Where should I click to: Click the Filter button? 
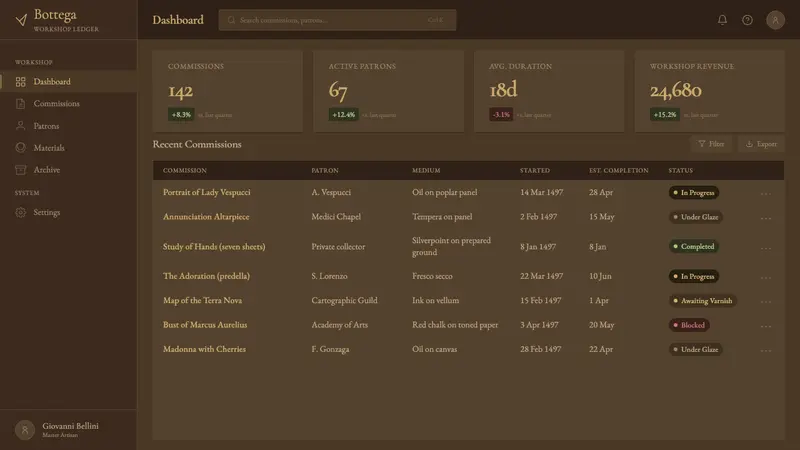coord(711,144)
